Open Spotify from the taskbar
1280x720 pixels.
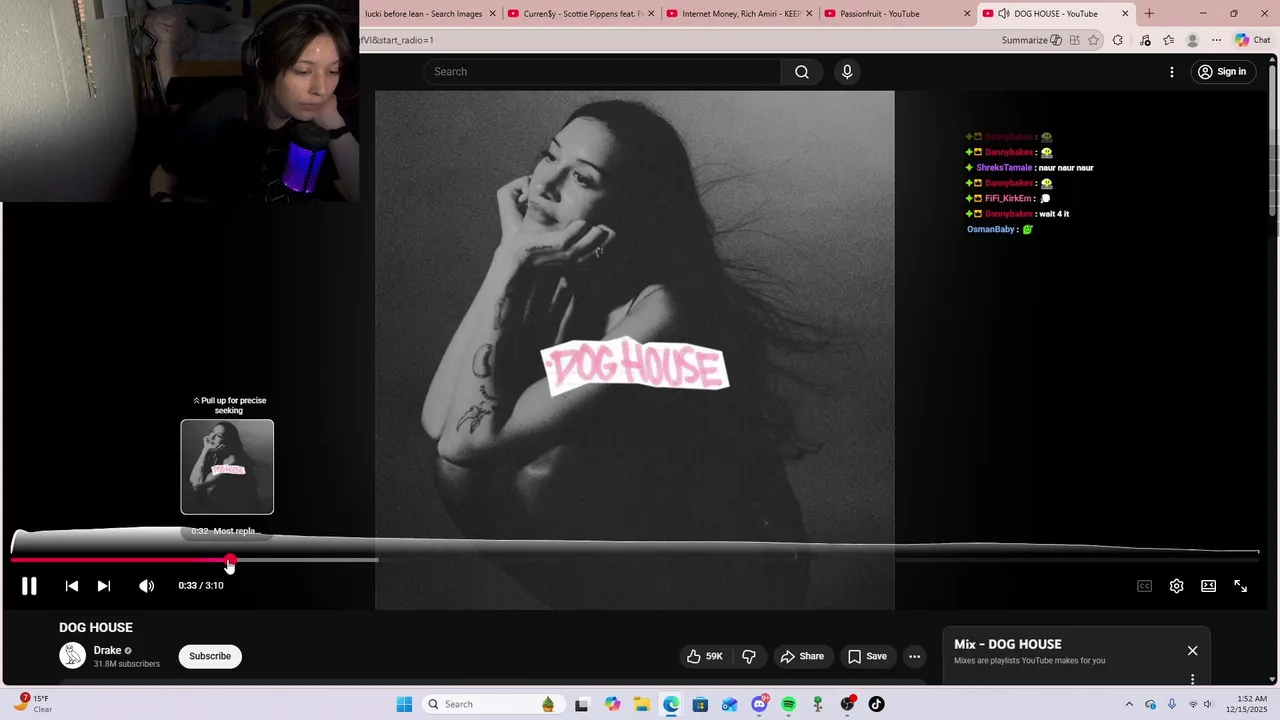[788, 704]
